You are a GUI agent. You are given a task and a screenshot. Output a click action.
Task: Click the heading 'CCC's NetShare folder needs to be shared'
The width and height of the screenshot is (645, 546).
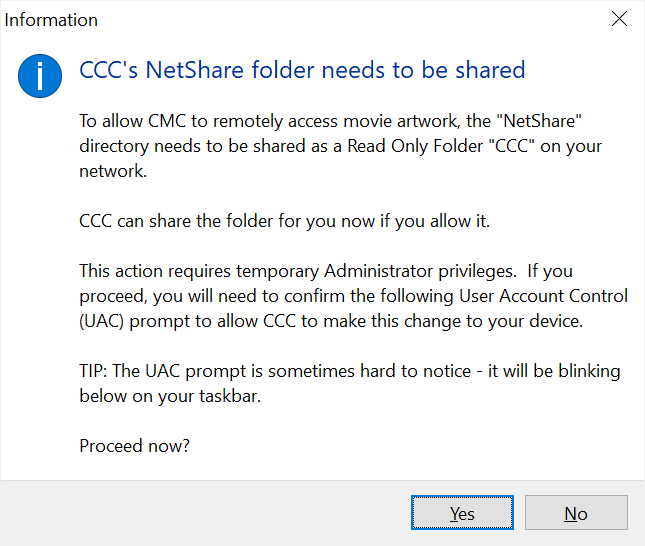point(302,70)
